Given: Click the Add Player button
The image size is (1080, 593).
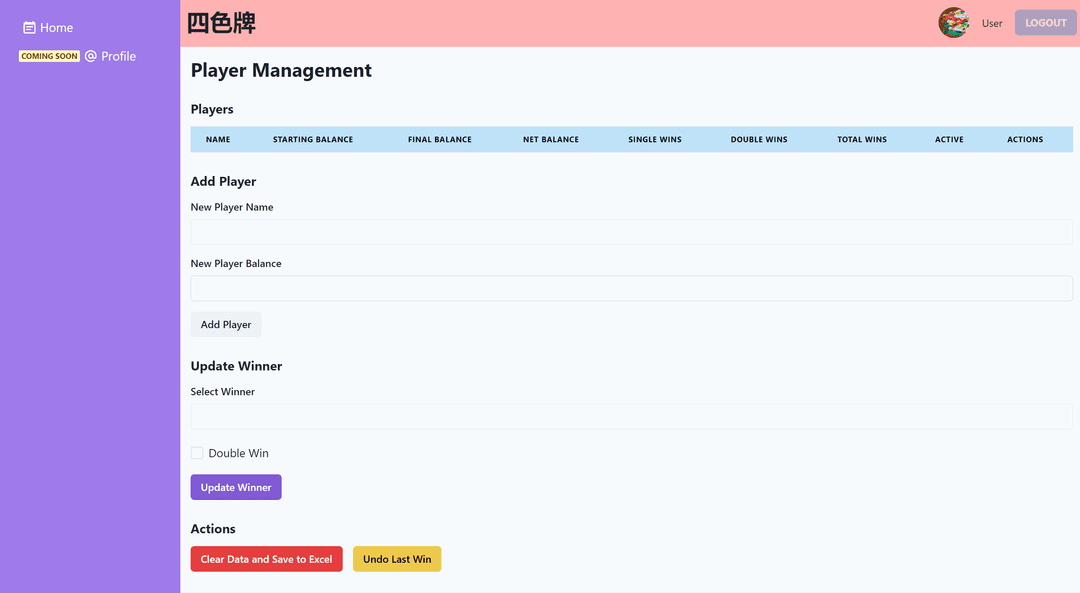Looking at the screenshot, I should pyautogui.click(x=226, y=324).
